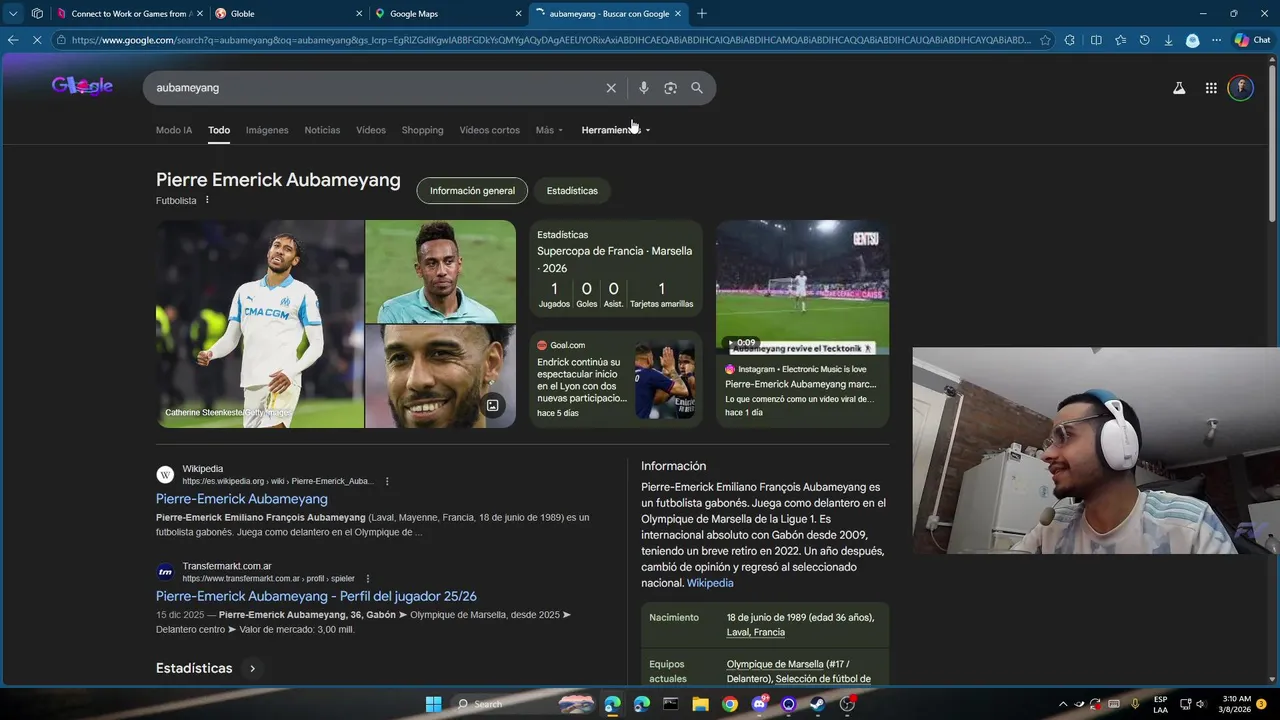1280x720 pixels.
Task: Open Copilot Chat button
Action: 1253,40
